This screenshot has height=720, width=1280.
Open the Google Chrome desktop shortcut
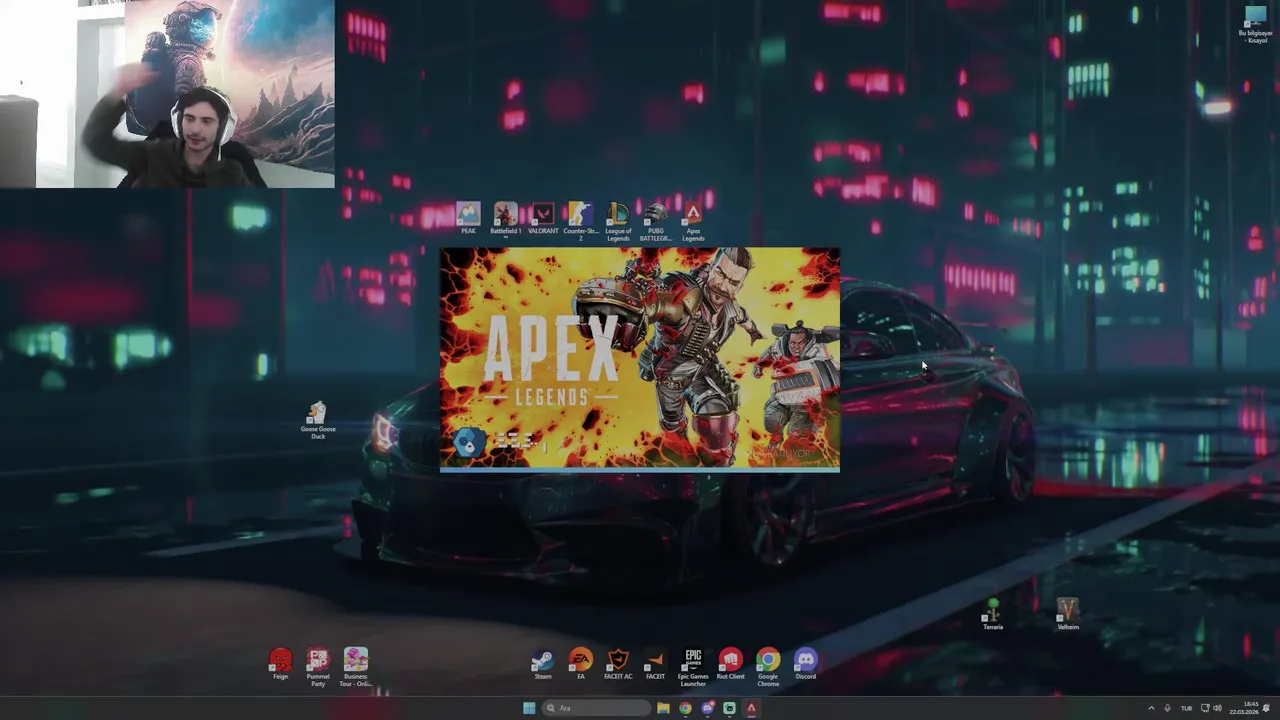[768, 667]
